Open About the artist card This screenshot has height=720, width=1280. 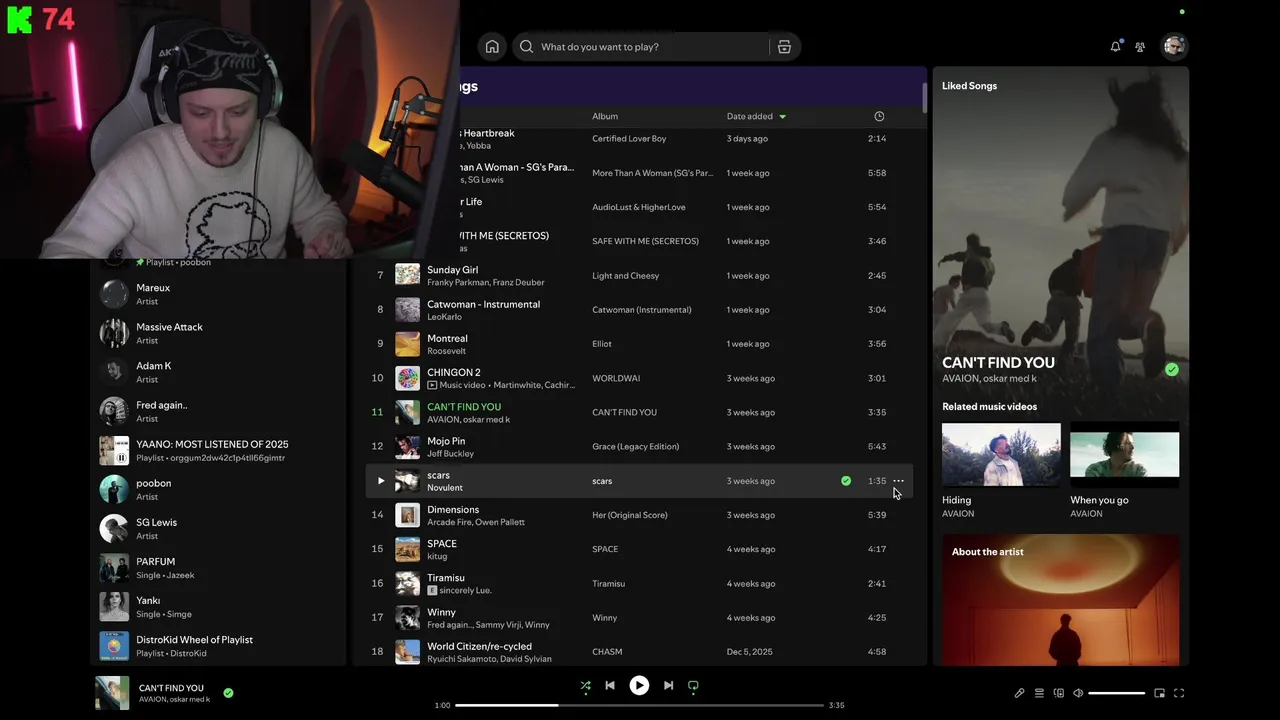tap(1060, 599)
